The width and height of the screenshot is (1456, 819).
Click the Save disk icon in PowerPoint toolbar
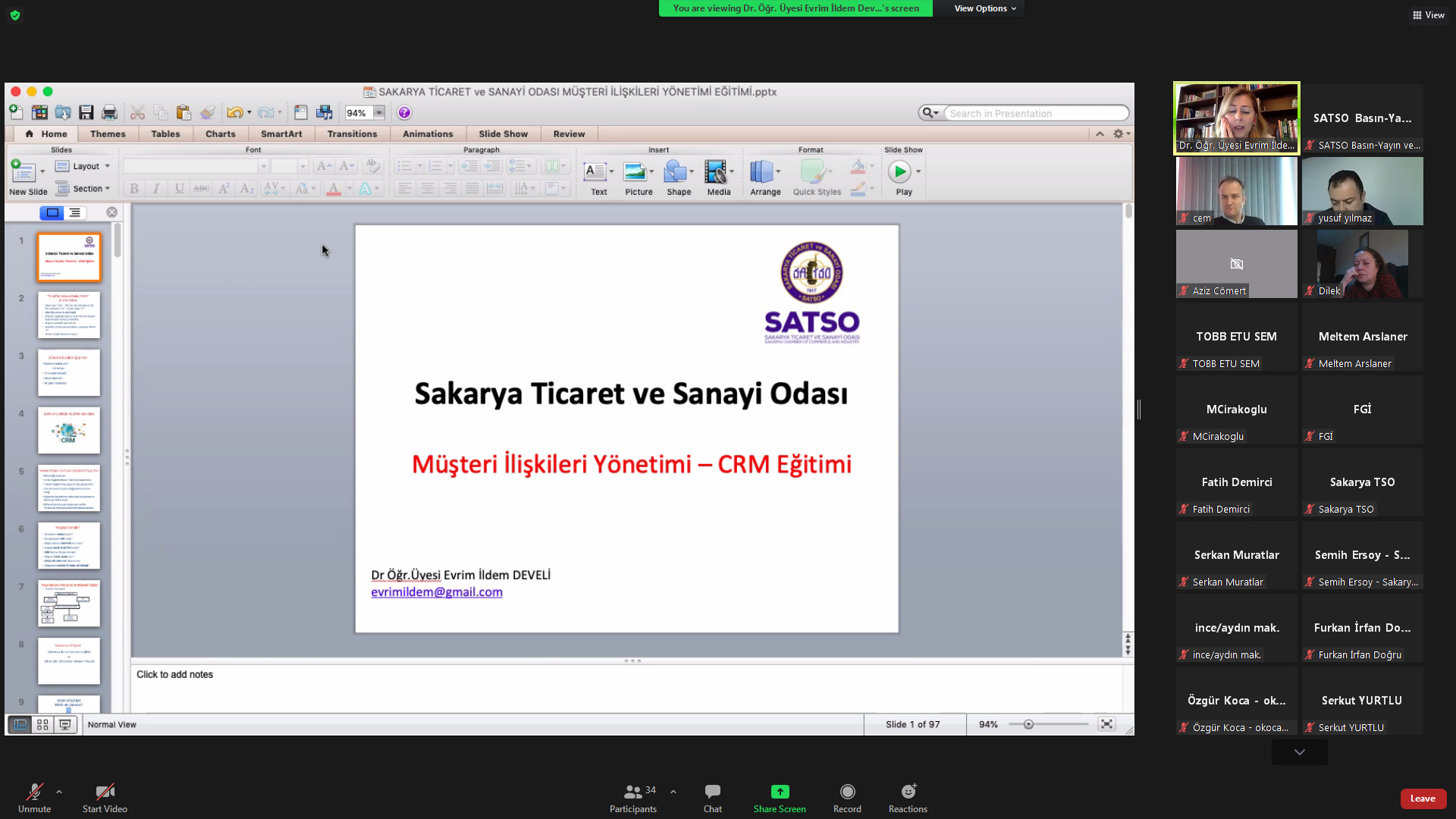pyautogui.click(x=86, y=113)
